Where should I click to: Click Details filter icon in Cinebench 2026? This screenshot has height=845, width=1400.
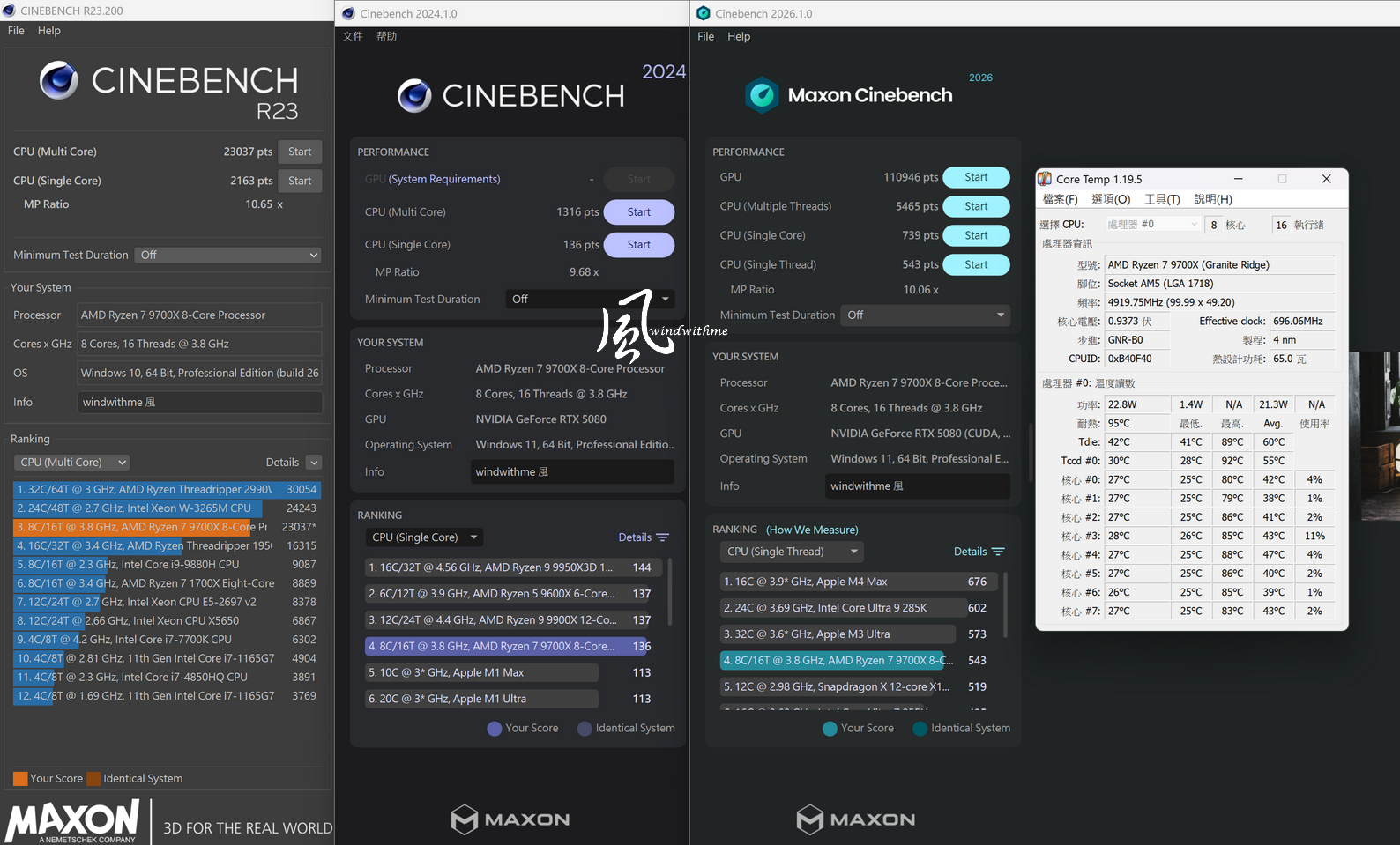click(x=998, y=552)
